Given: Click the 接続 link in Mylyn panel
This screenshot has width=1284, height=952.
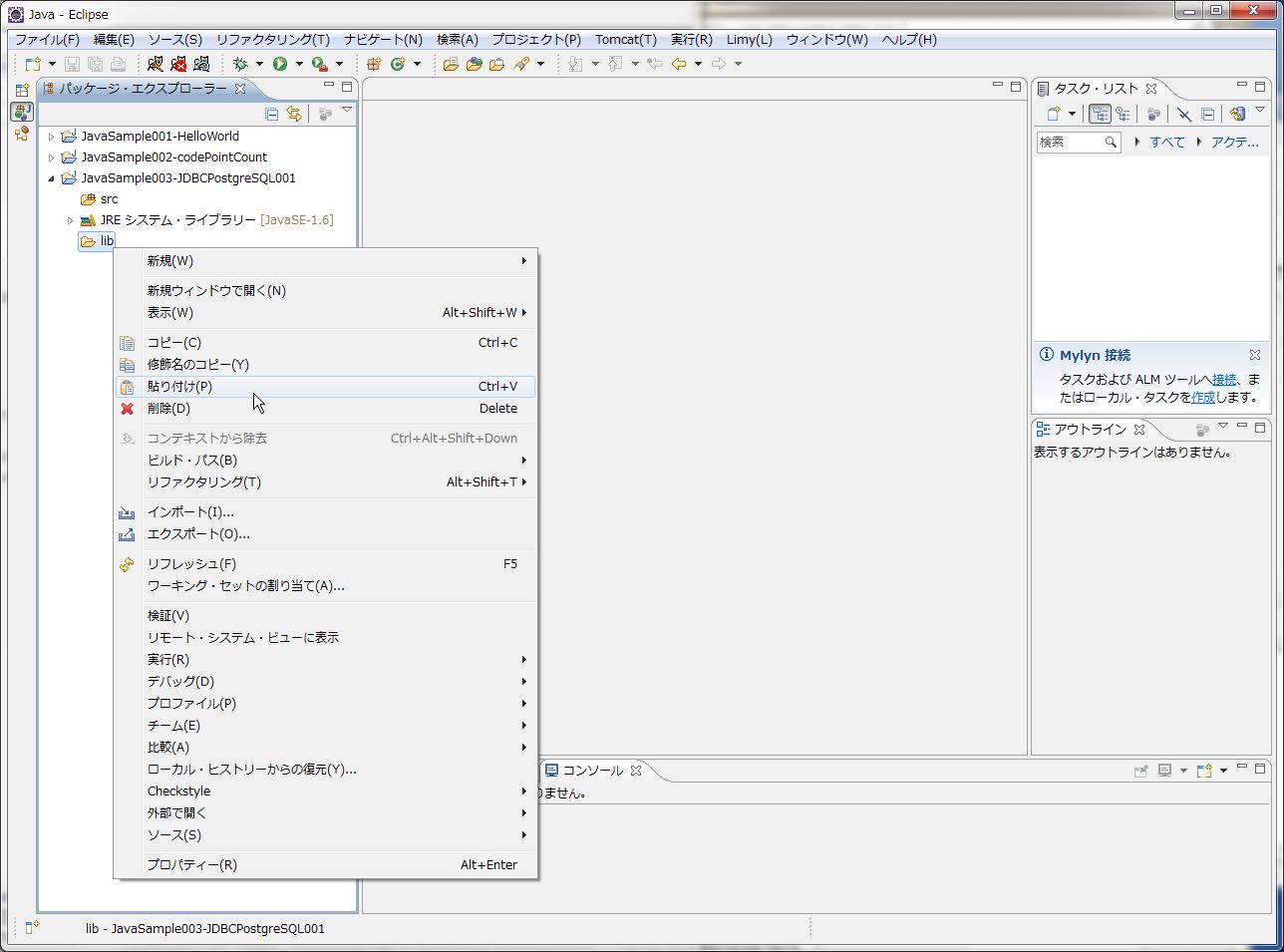Looking at the screenshot, I should point(1223,379).
